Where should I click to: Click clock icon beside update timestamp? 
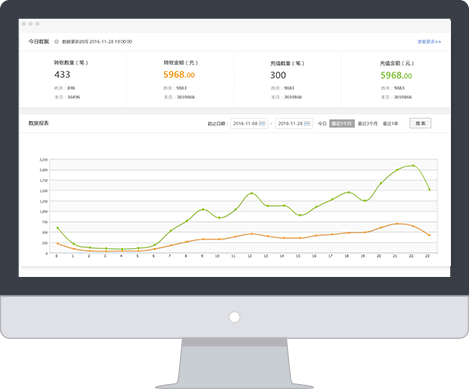(57, 42)
